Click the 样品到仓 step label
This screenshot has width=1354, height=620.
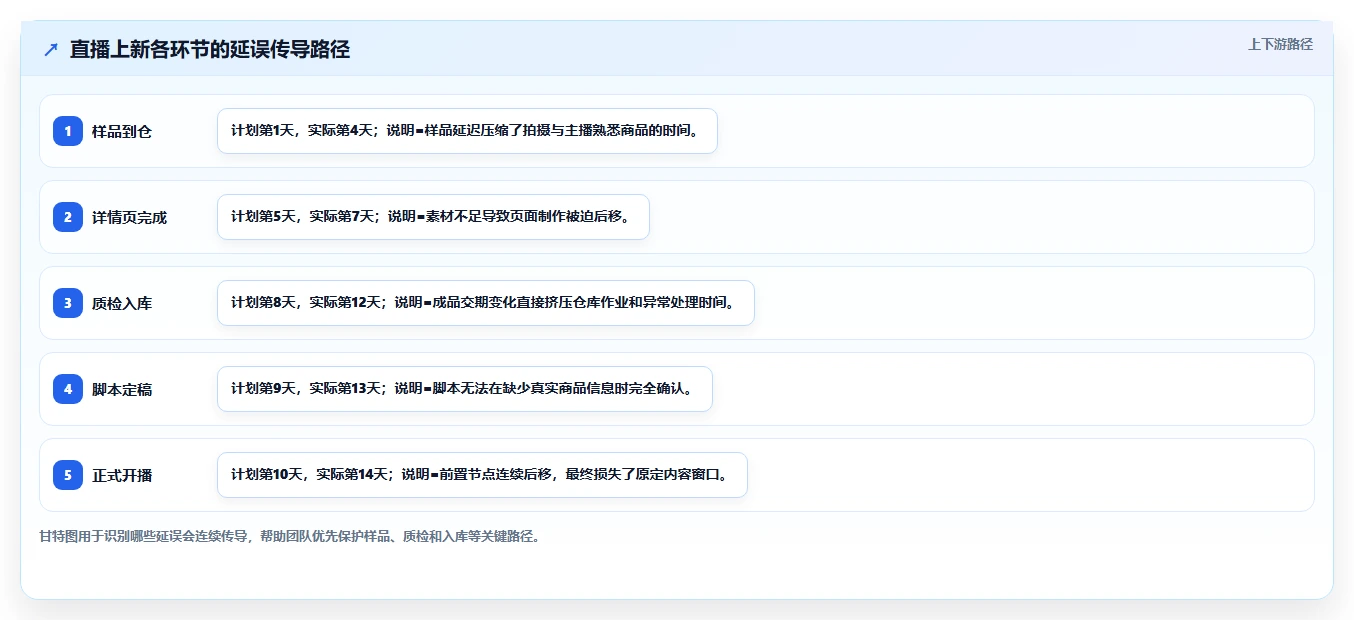pos(122,131)
